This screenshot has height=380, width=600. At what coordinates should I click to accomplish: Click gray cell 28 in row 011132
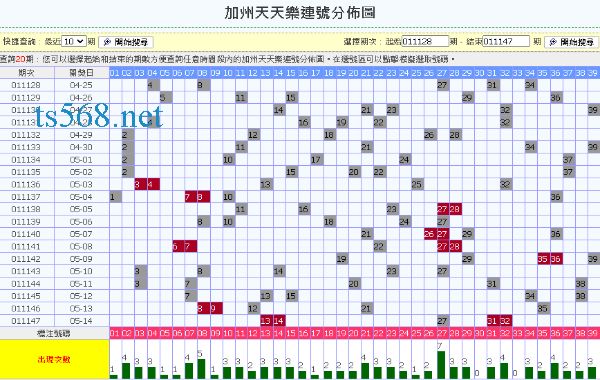coord(455,135)
